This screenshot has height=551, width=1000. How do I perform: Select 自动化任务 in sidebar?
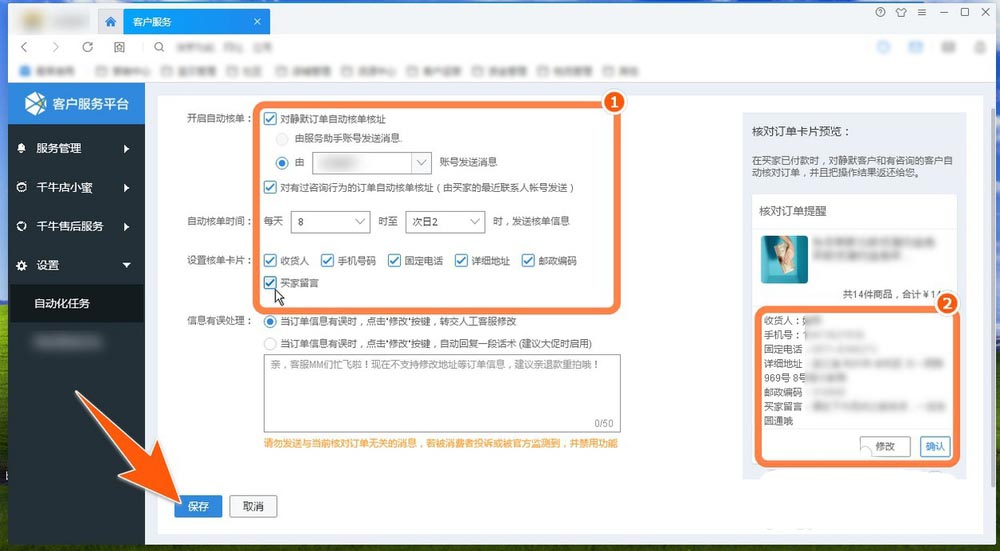coord(76,304)
